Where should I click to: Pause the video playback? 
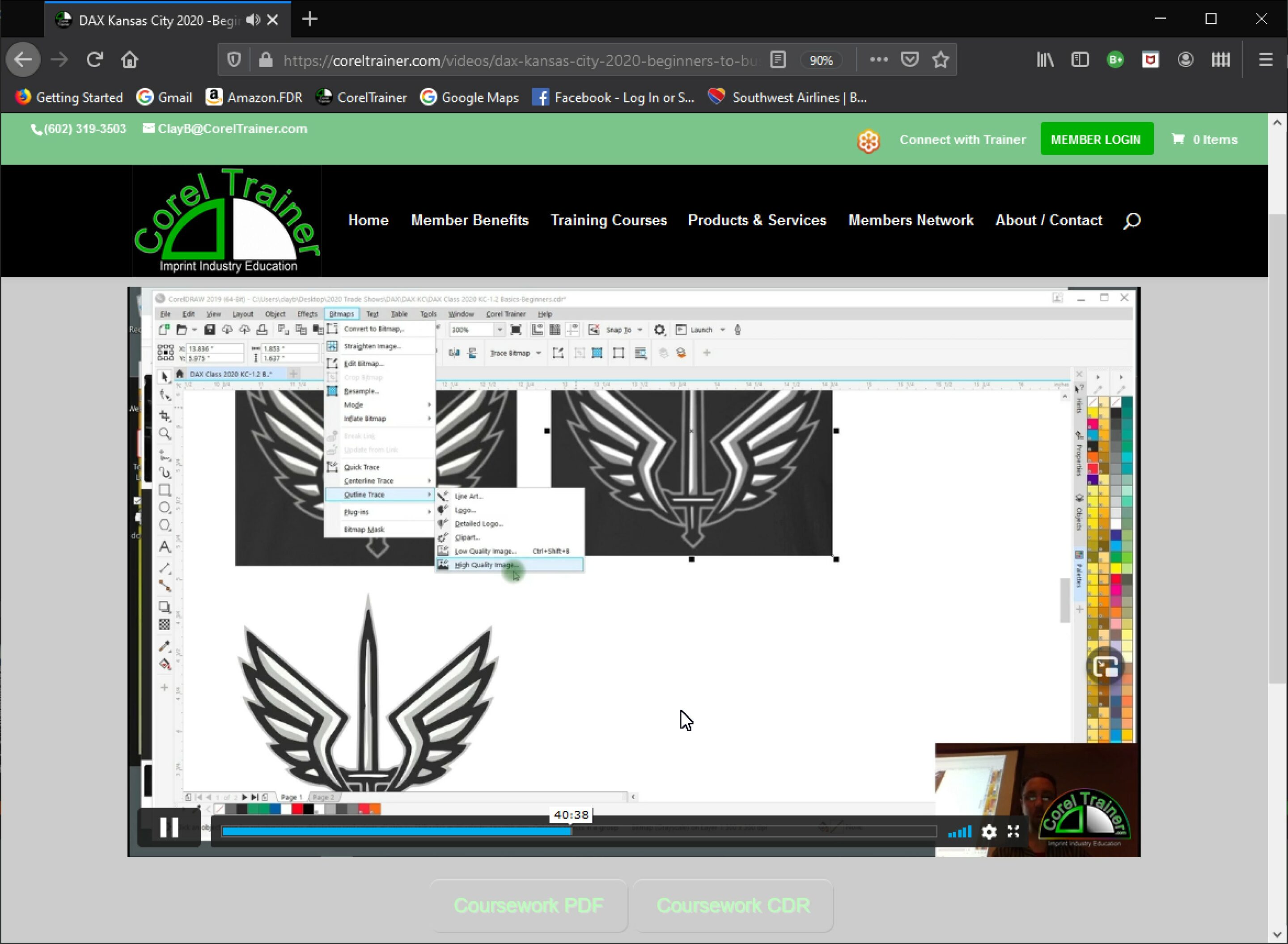[169, 827]
